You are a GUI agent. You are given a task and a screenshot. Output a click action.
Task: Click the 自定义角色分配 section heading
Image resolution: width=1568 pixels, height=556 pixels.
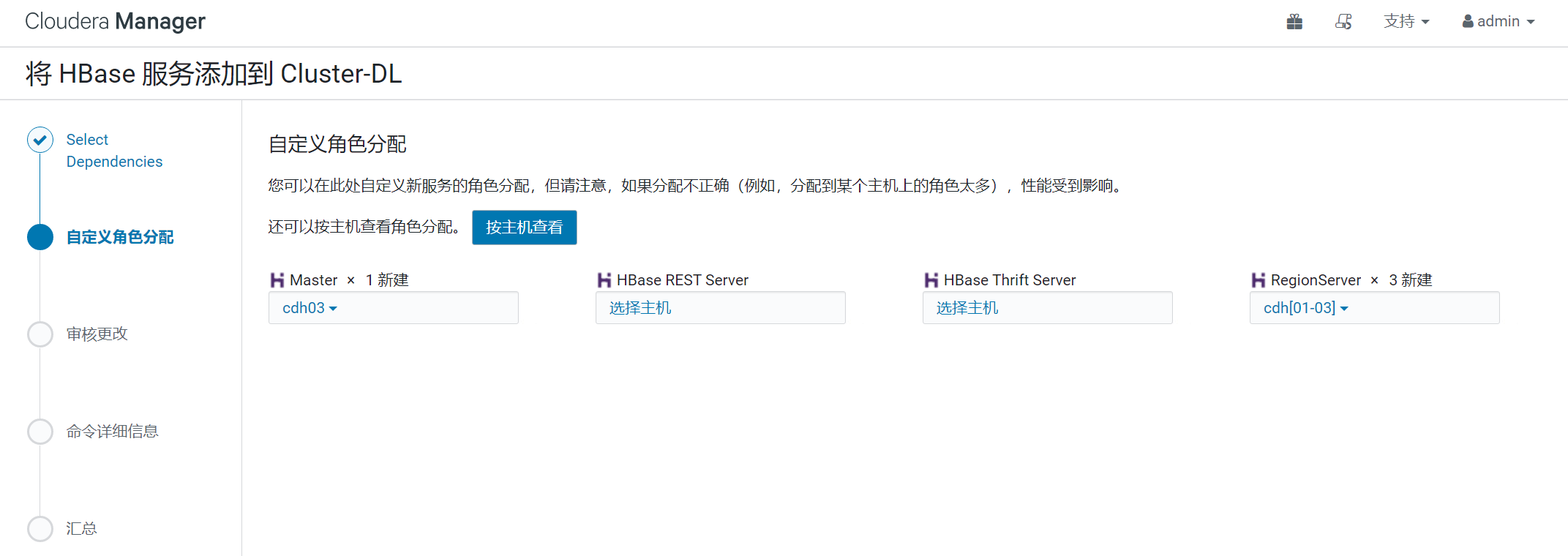coord(337,144)
